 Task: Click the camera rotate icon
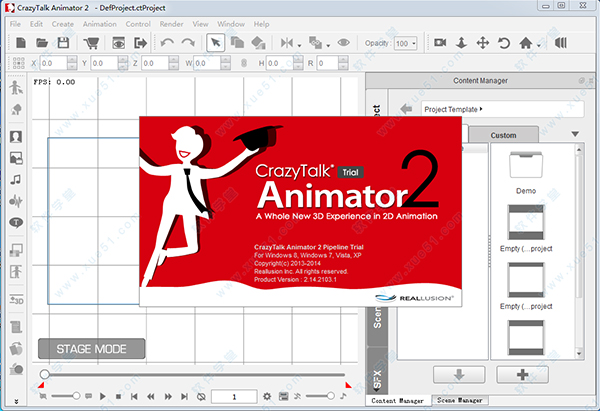(504, 43)
